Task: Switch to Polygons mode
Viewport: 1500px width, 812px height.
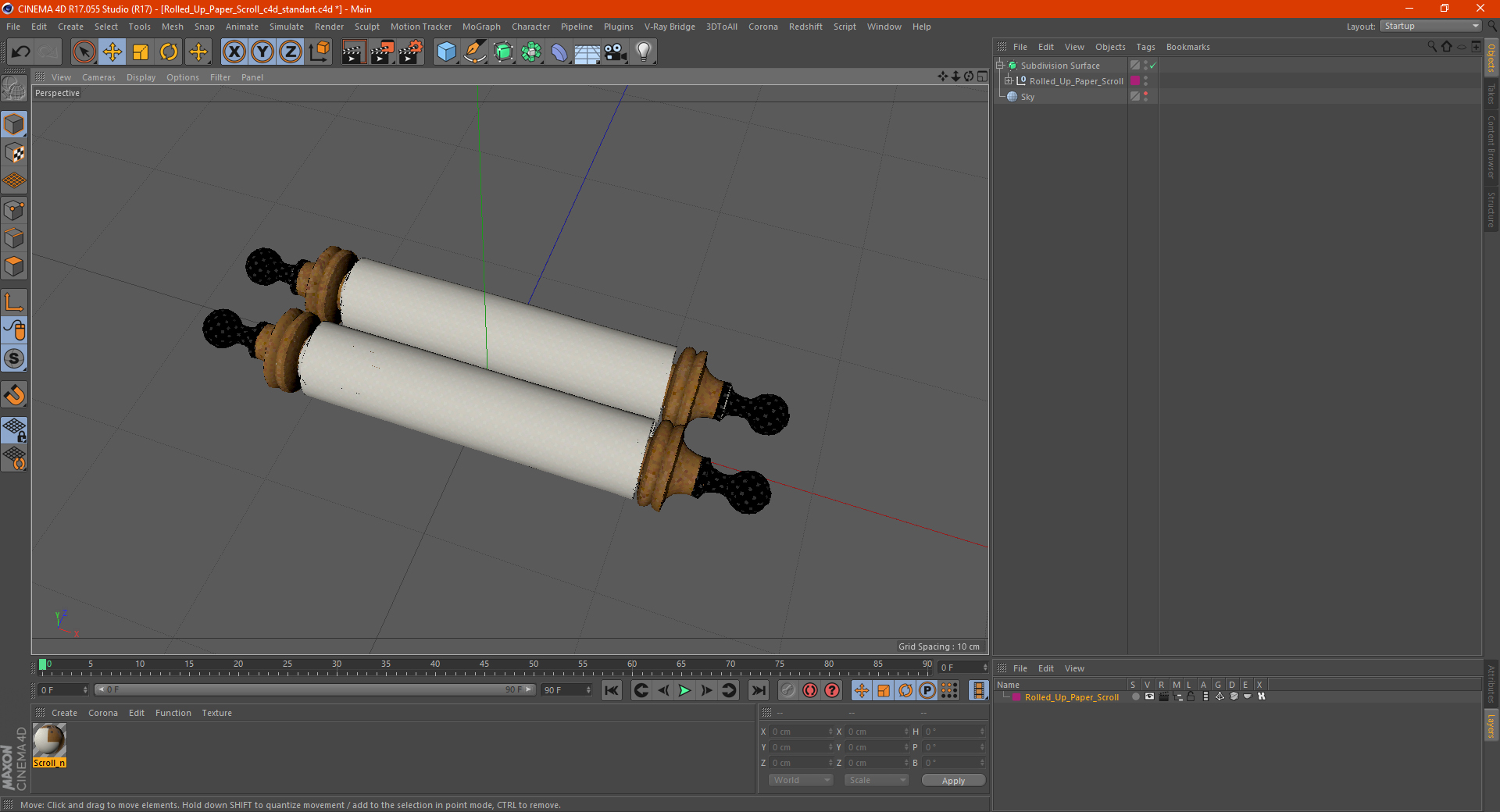Action: pyautogui.click(x=15, y=266)
